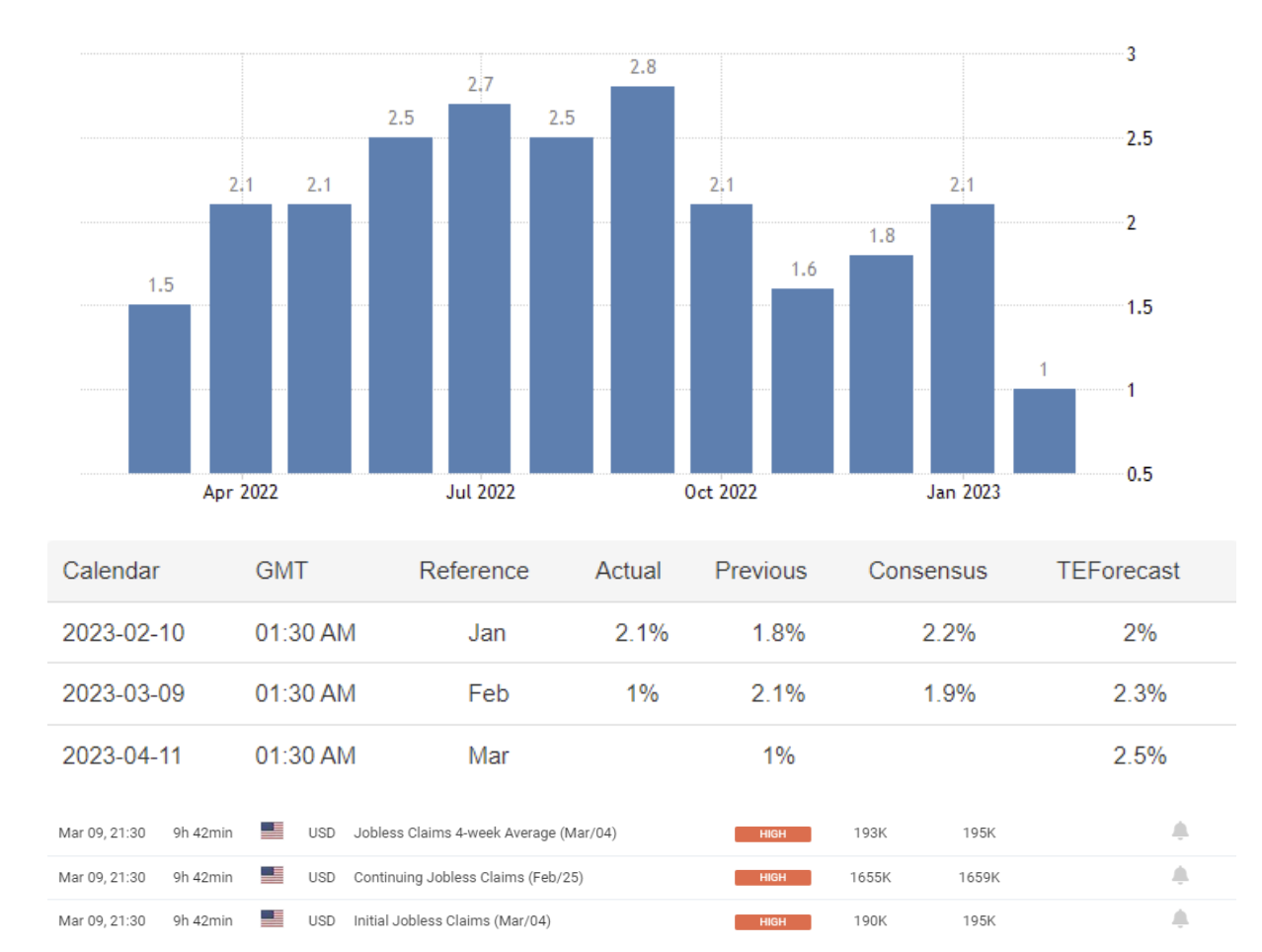
Task: Select US flag icon for Continuing Jobless Claims
Action: 272,876
